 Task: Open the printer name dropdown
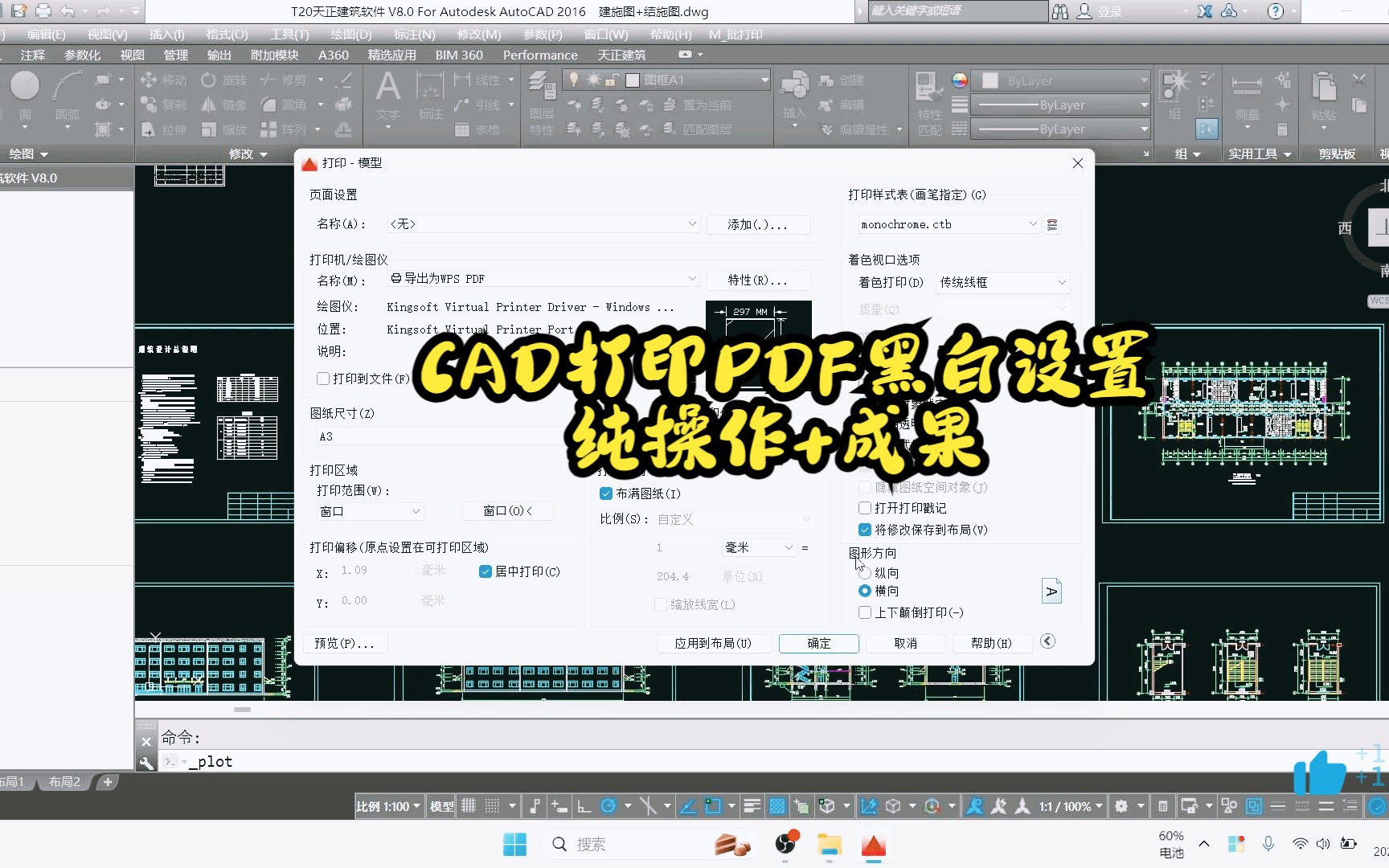pos(543,279)
